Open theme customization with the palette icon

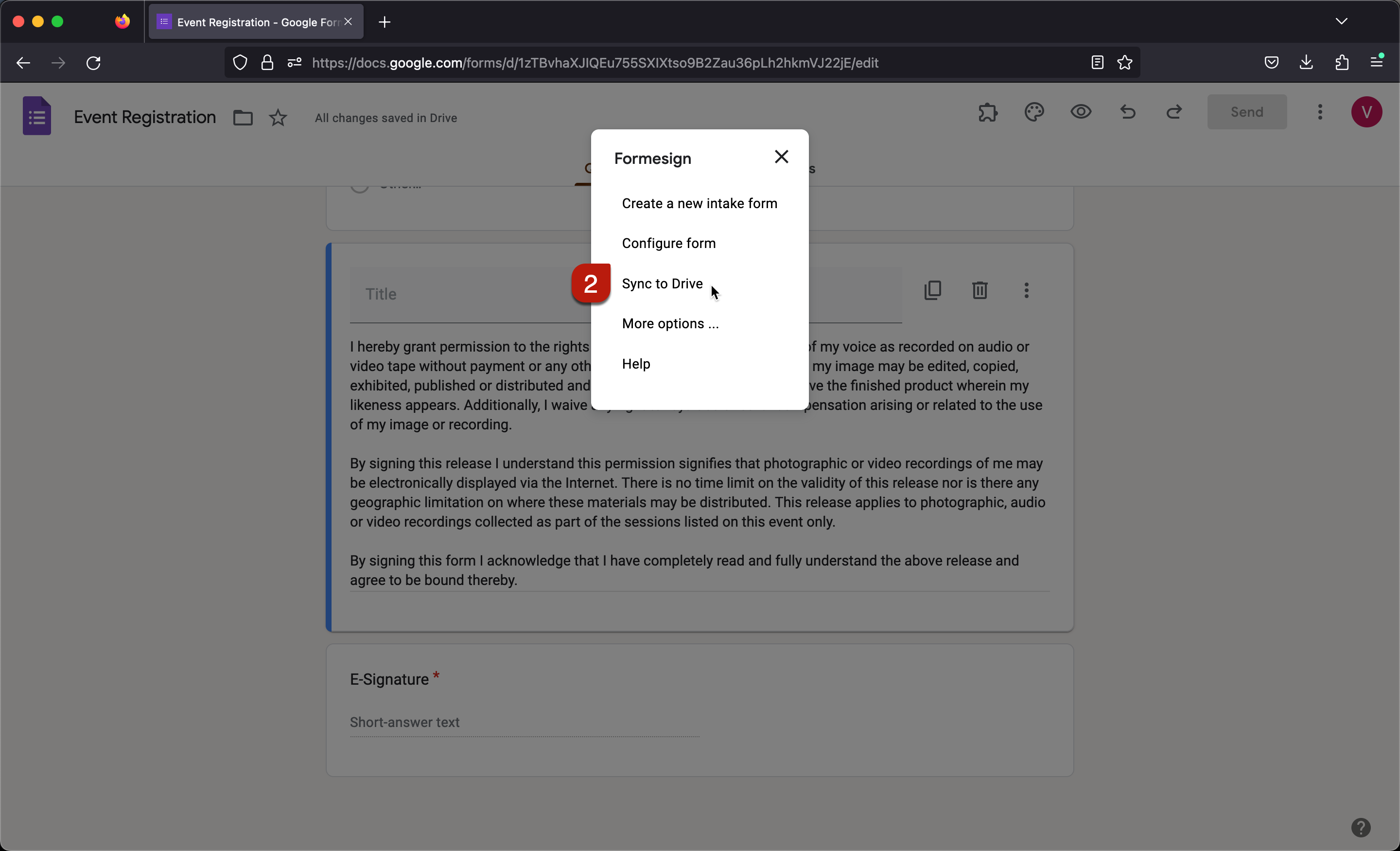(1034, 112)
